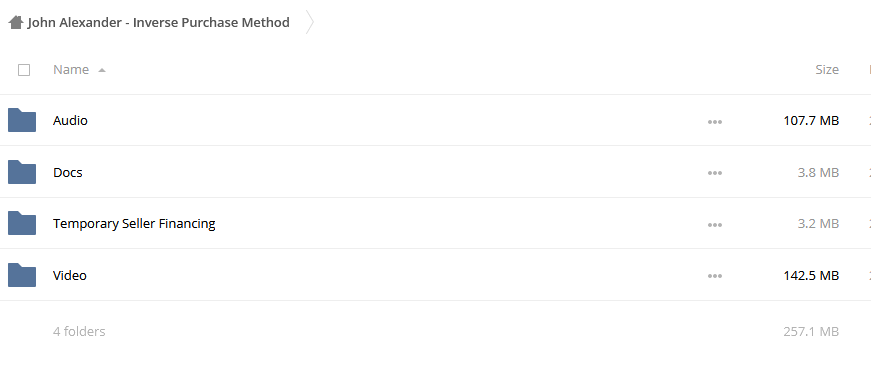
Task: Click the Name sort arrow
Action: pyautogui.click(x=102, y=71)
